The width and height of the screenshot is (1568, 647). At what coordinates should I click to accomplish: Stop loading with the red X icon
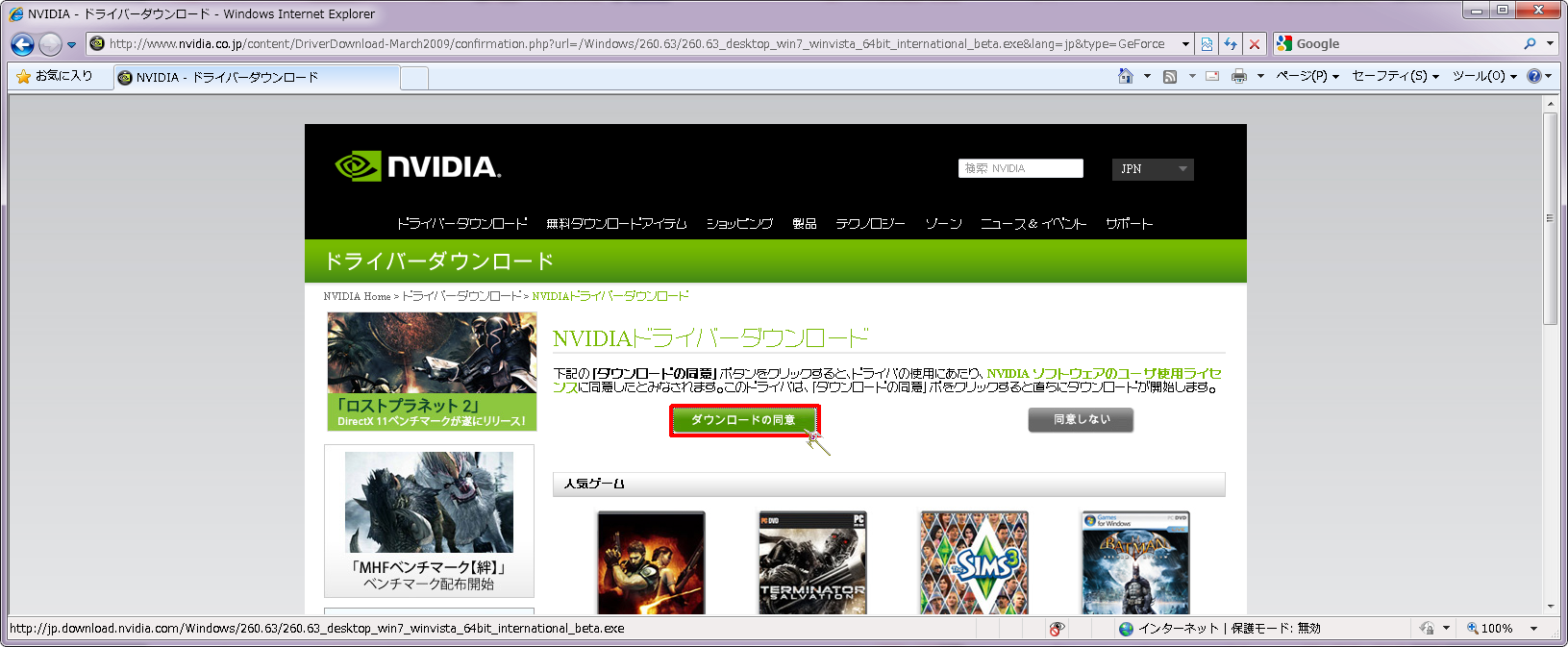pyautogui.click(x=1255, y=44)
